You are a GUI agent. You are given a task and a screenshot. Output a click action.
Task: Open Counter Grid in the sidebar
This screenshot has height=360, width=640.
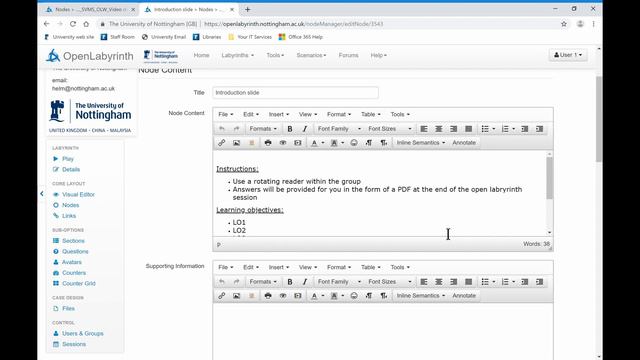pos(79,283)
